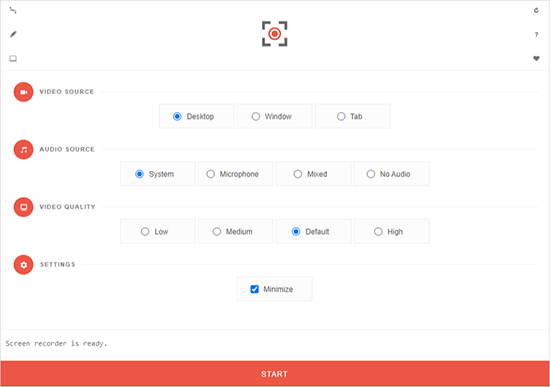Choose Mixed audio source

(x=313, y=174)
